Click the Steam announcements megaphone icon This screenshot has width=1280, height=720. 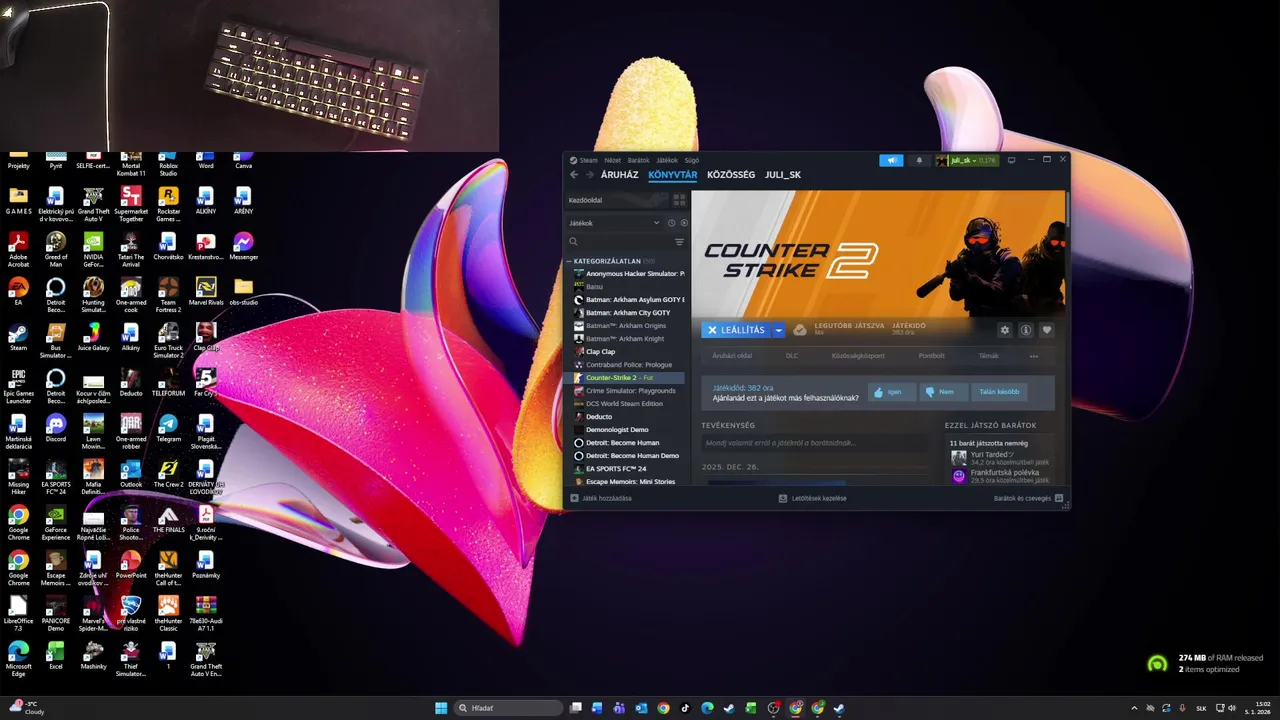coord(891,160)
